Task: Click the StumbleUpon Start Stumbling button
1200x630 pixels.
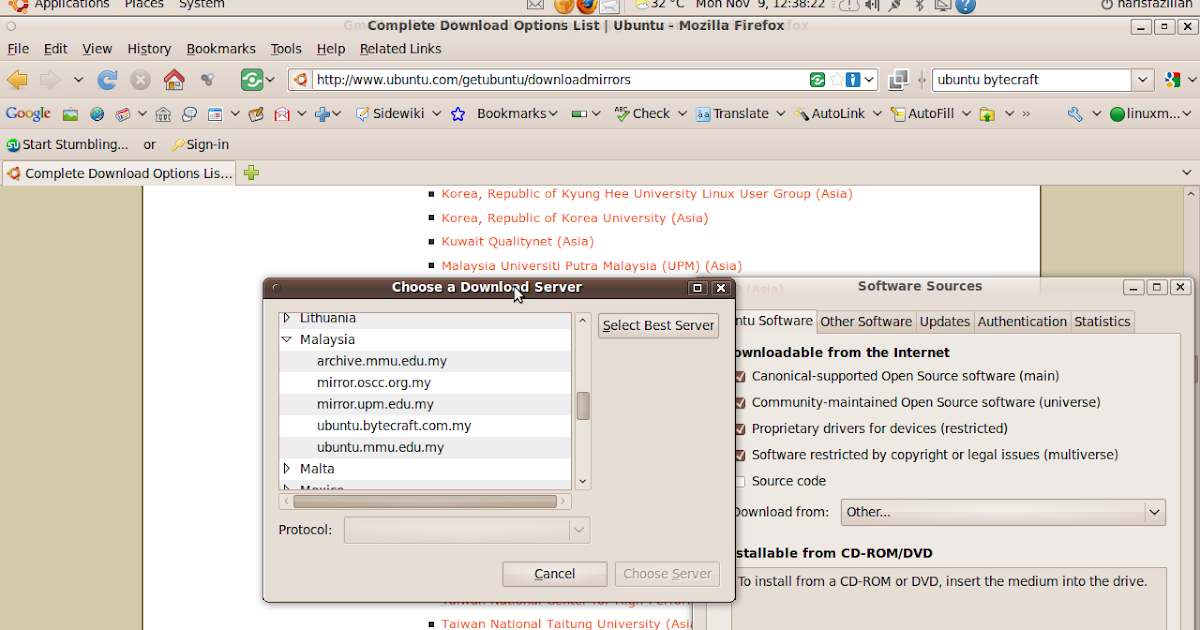Action: click(67, 145)
